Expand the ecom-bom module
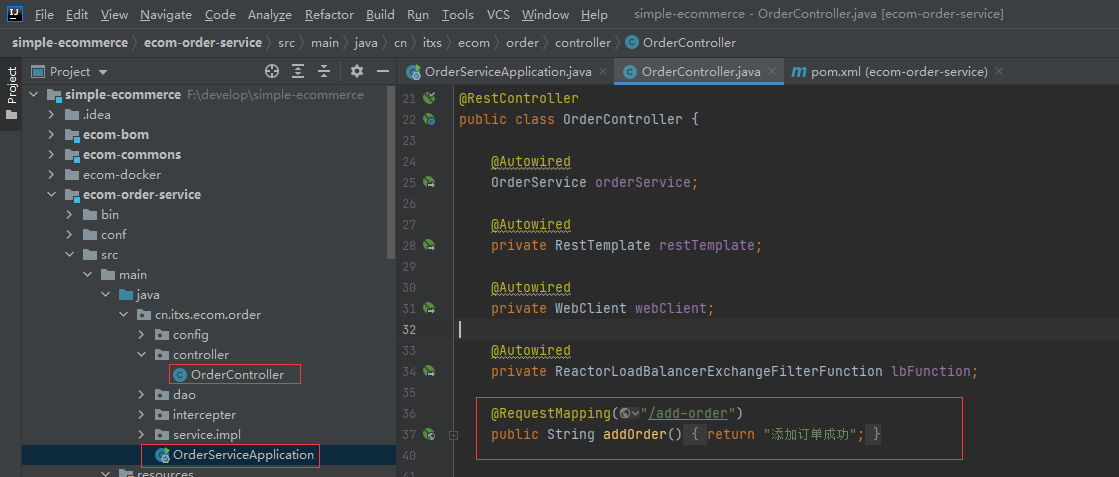This screenshot has width=1119, height=477. click(x=51, y=135)
